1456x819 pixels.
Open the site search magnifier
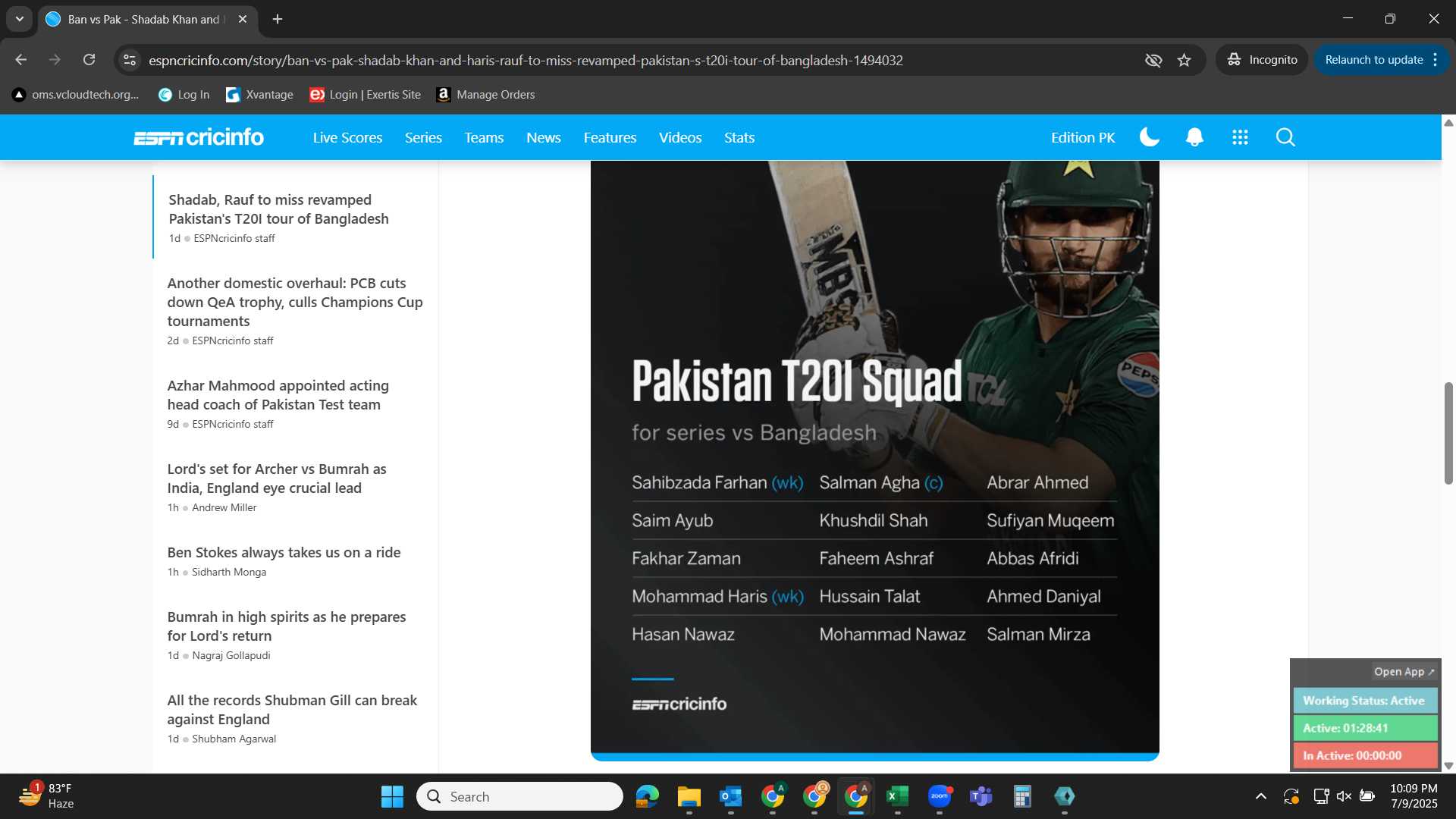pyautogui.click(x=1285, y=137)
